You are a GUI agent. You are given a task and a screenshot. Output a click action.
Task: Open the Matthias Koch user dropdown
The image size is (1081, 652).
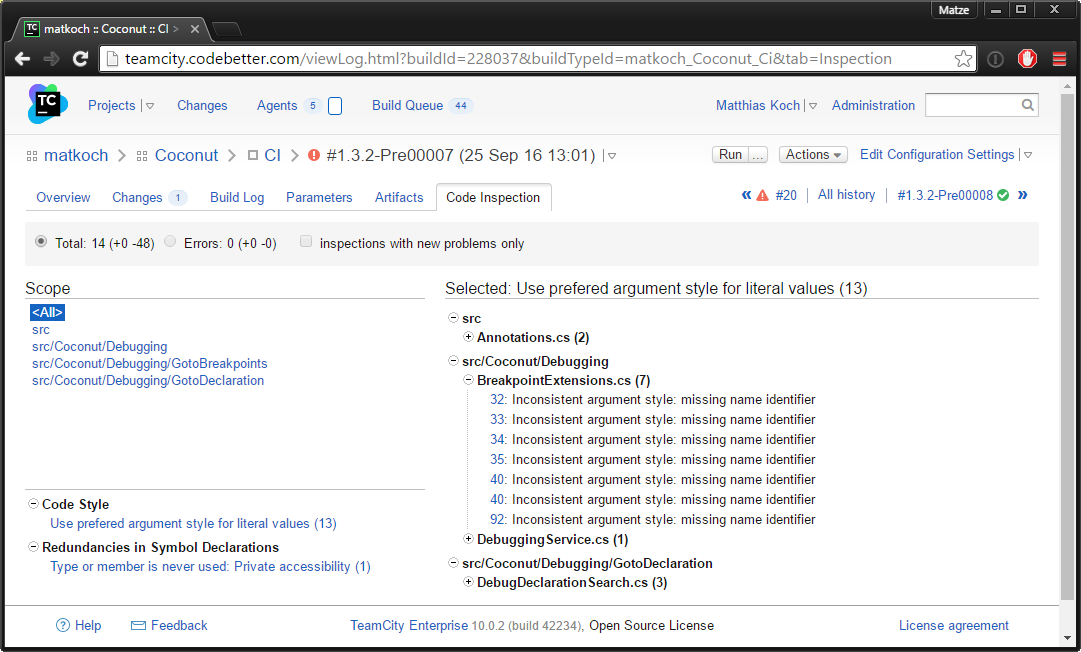813,106
